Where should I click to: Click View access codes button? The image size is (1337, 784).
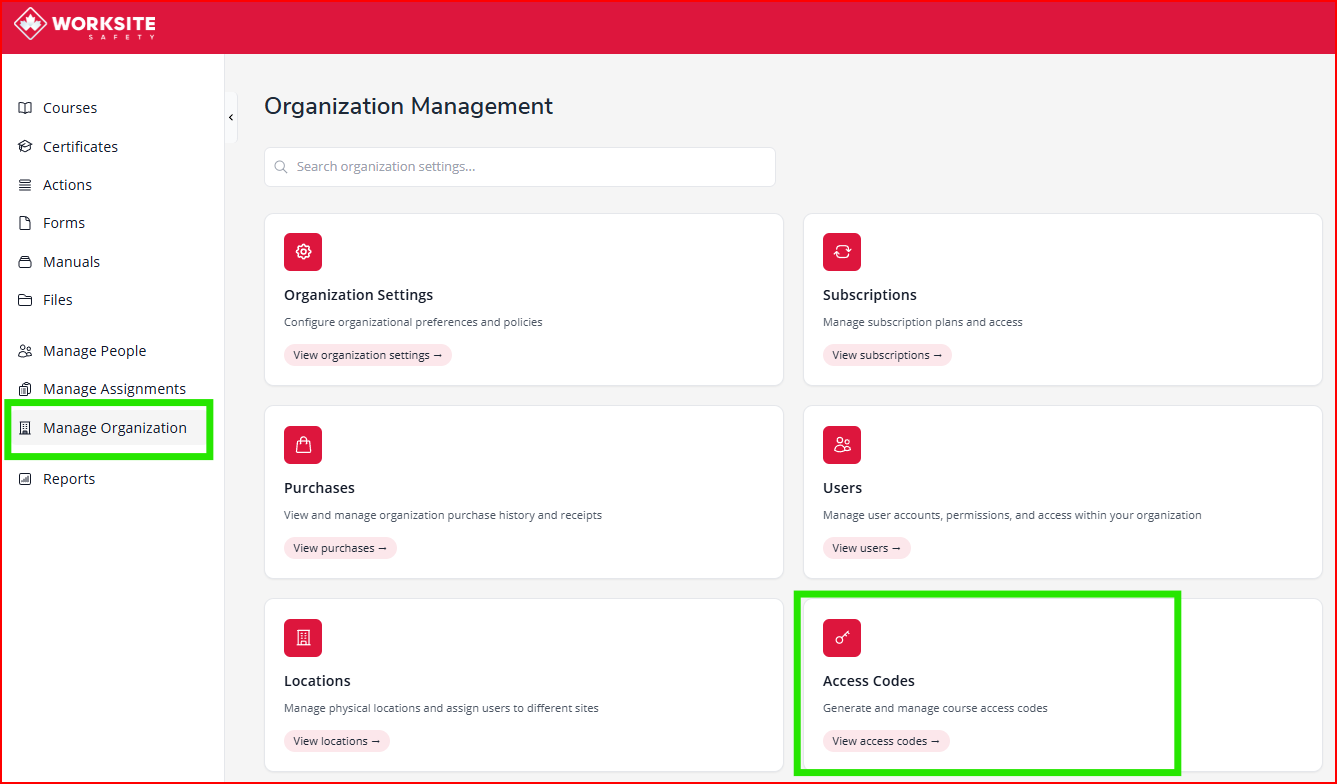886,741
